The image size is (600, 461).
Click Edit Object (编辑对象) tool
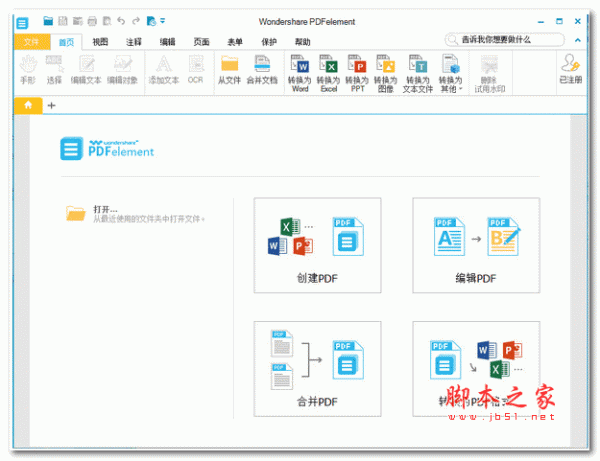122,69
